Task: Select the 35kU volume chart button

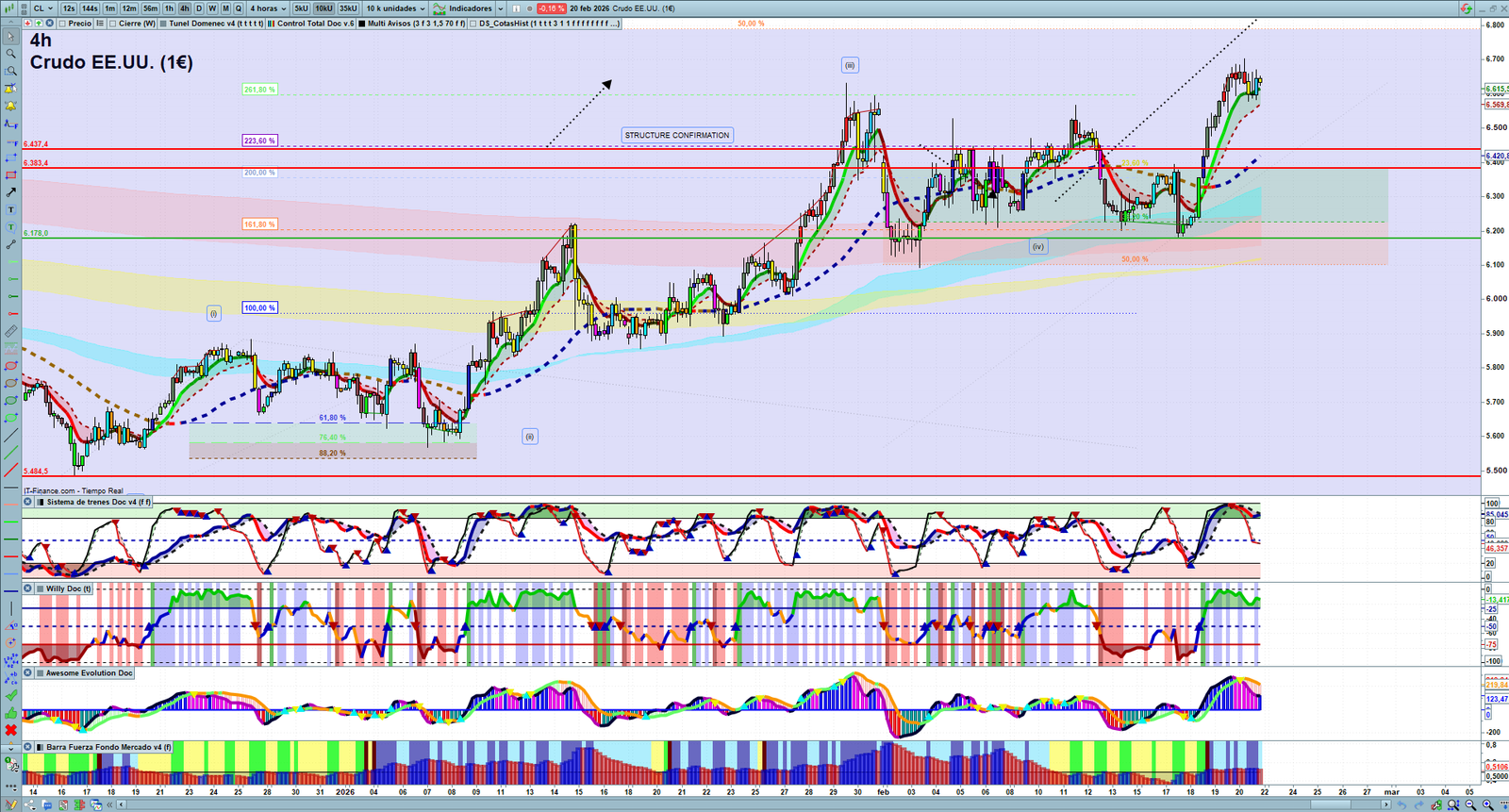Action: tap(348, 8)
